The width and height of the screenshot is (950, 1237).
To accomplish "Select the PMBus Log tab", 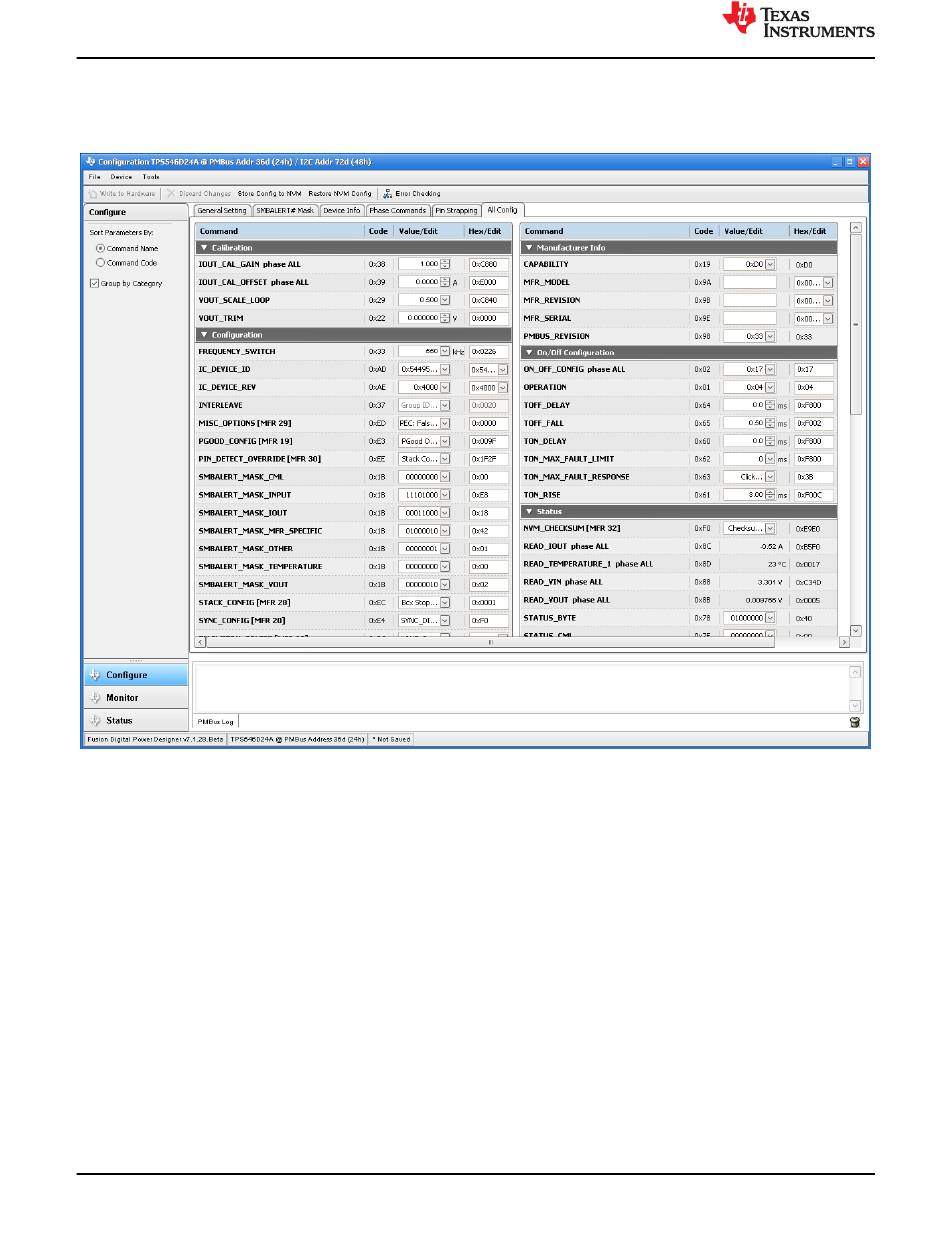I will coord(215,721).
